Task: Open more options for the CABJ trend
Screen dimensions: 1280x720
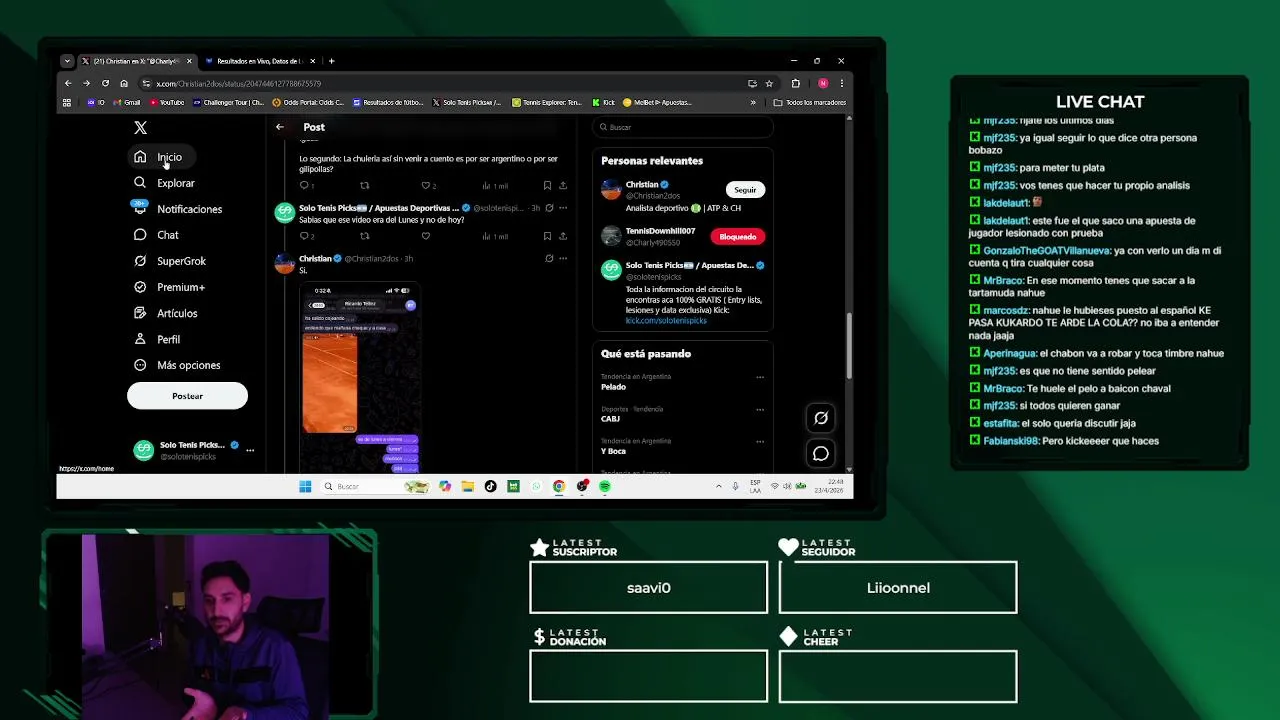Action: (760, 409)
